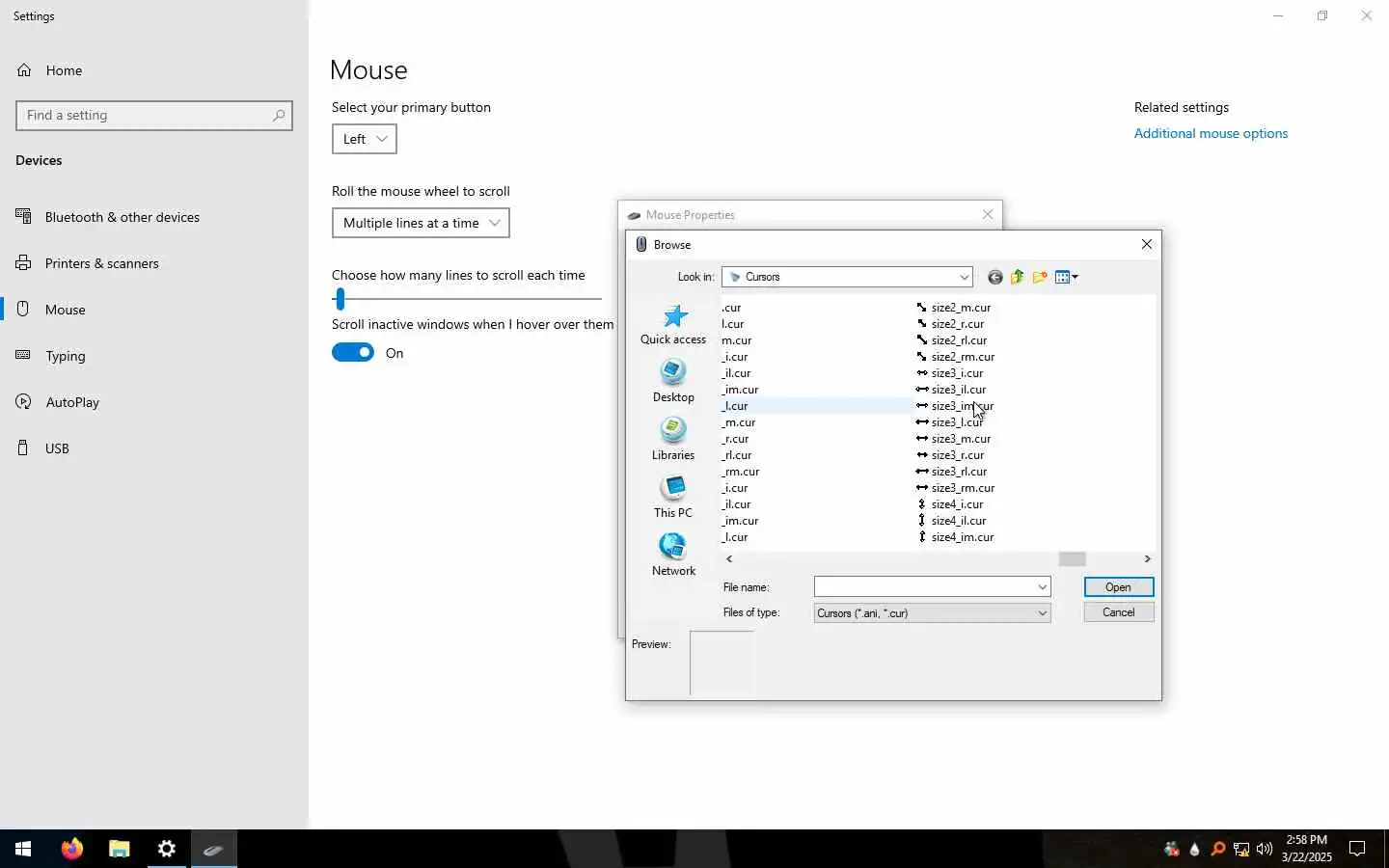Viewport: 1389px width, 868px height.
Task: Select the size2_m.cur cursor file
Action: (x=953, y=308)
